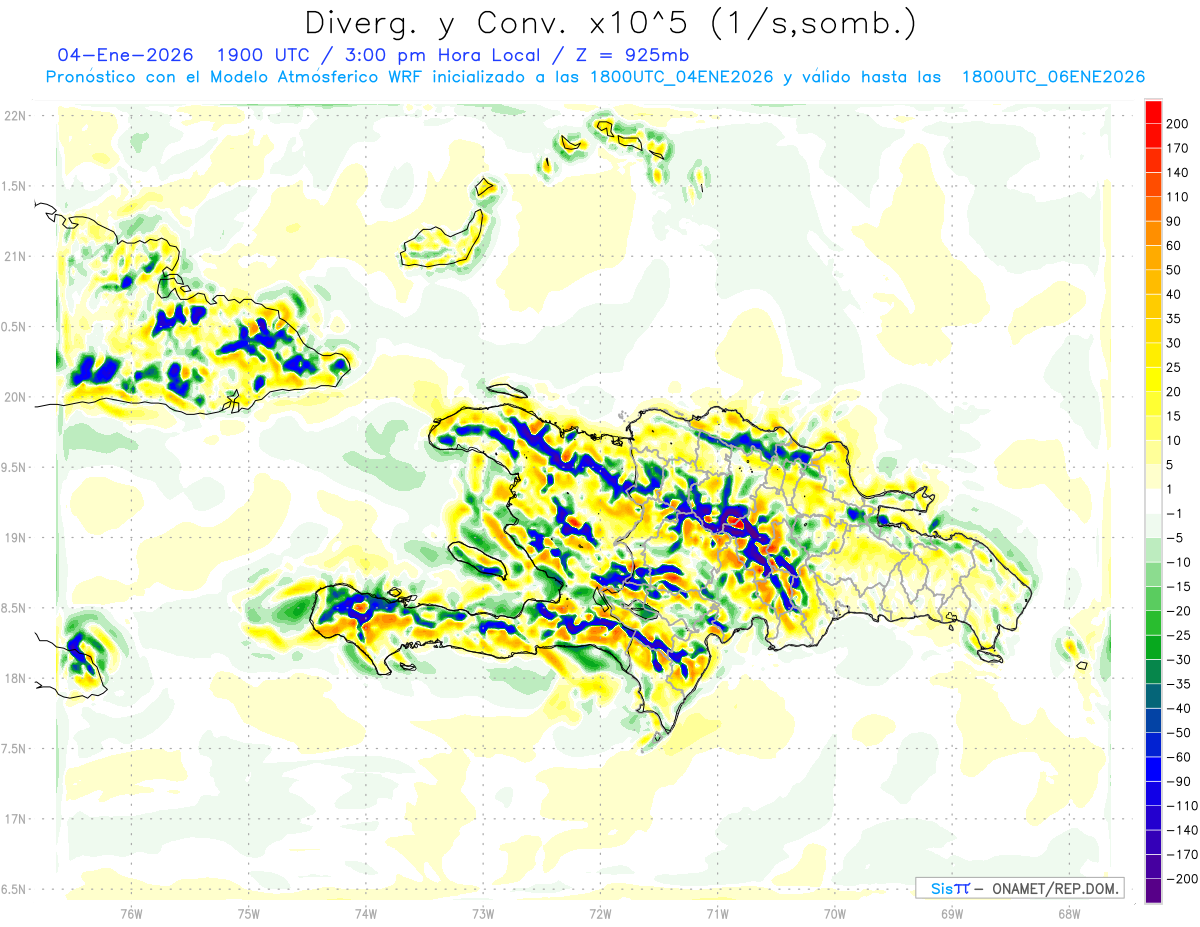Click the '-40' color bar value

(x=1179, y=708)
